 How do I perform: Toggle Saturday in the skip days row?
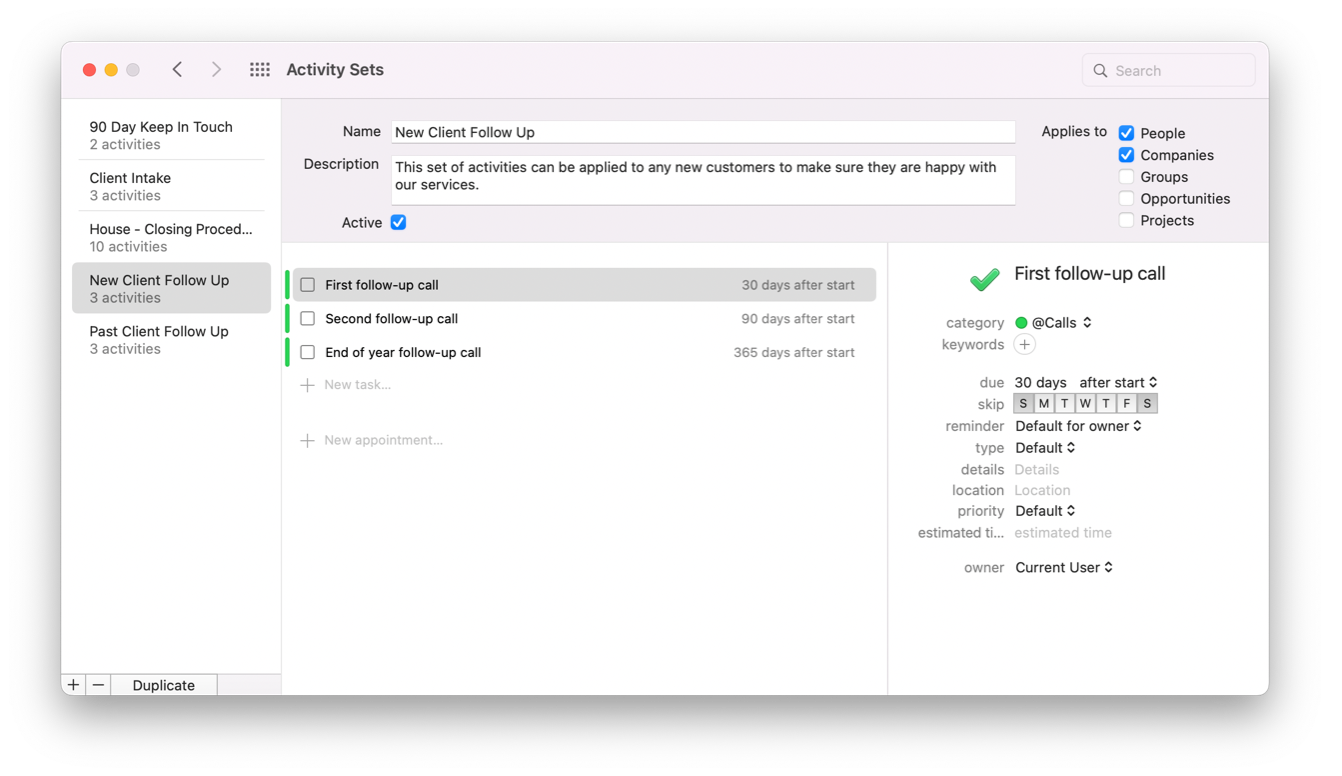pyautogui.click(x=1146, y=403)
